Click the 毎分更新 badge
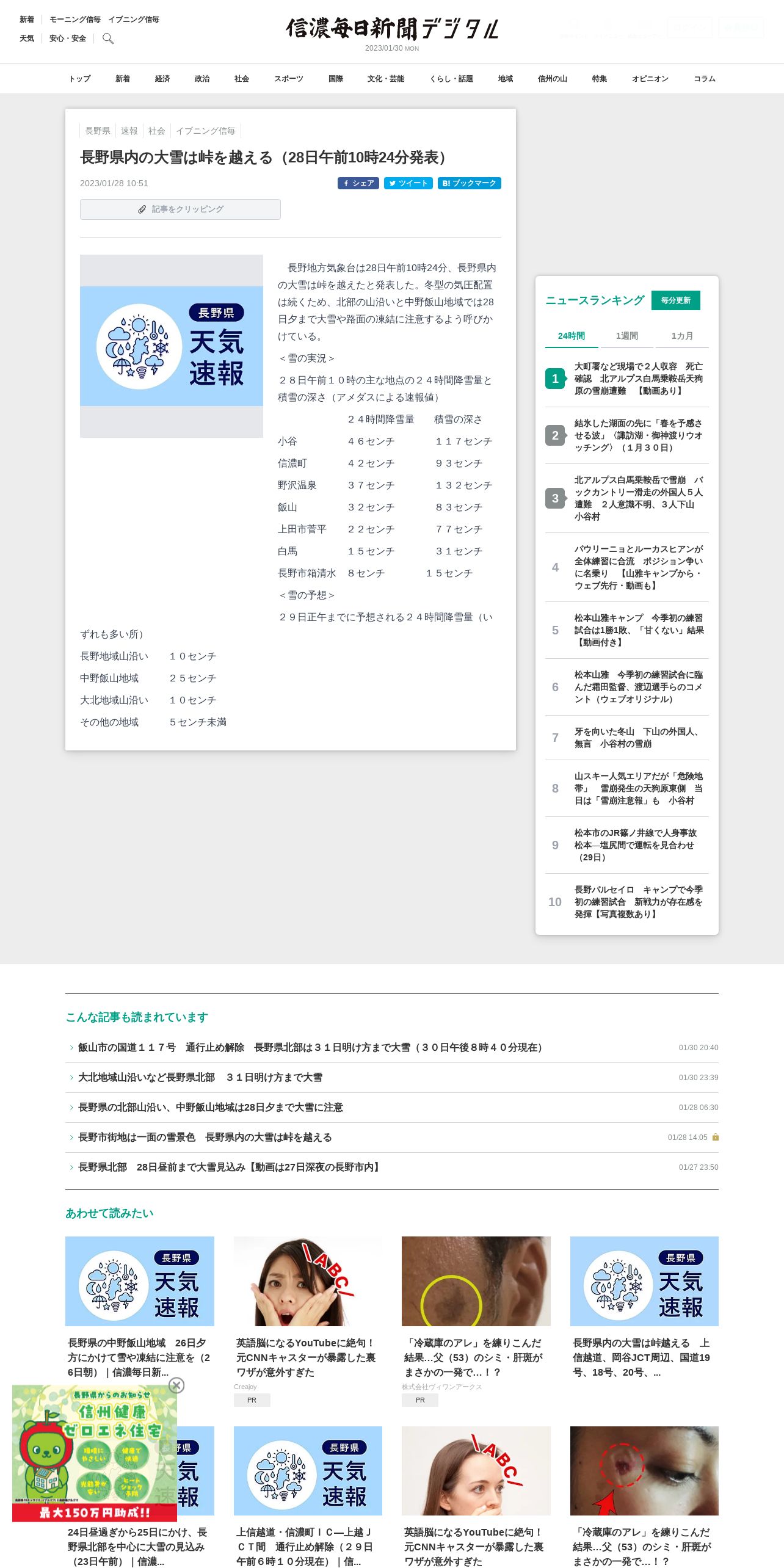This screenshot has height=1568, width=784. [x=676, y=300]
